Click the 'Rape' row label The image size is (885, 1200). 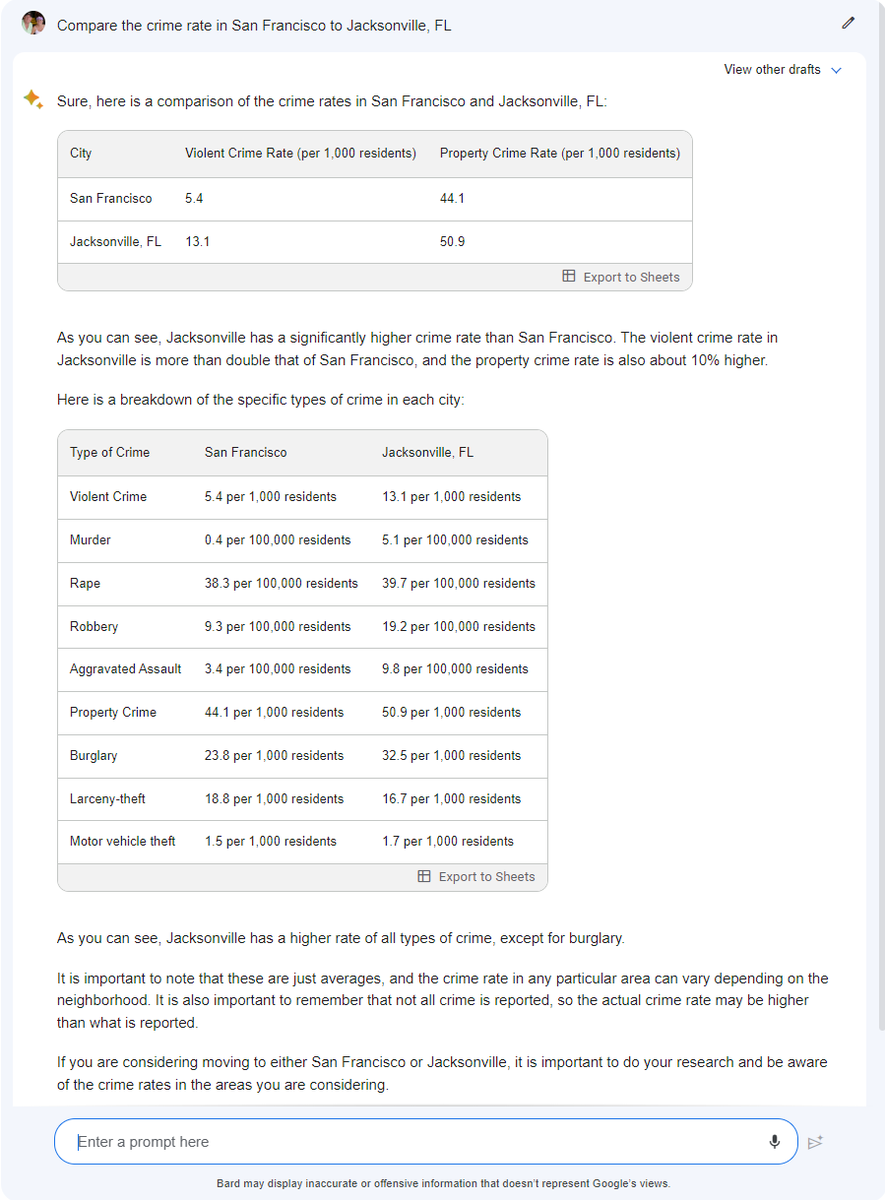pos(85,583)
